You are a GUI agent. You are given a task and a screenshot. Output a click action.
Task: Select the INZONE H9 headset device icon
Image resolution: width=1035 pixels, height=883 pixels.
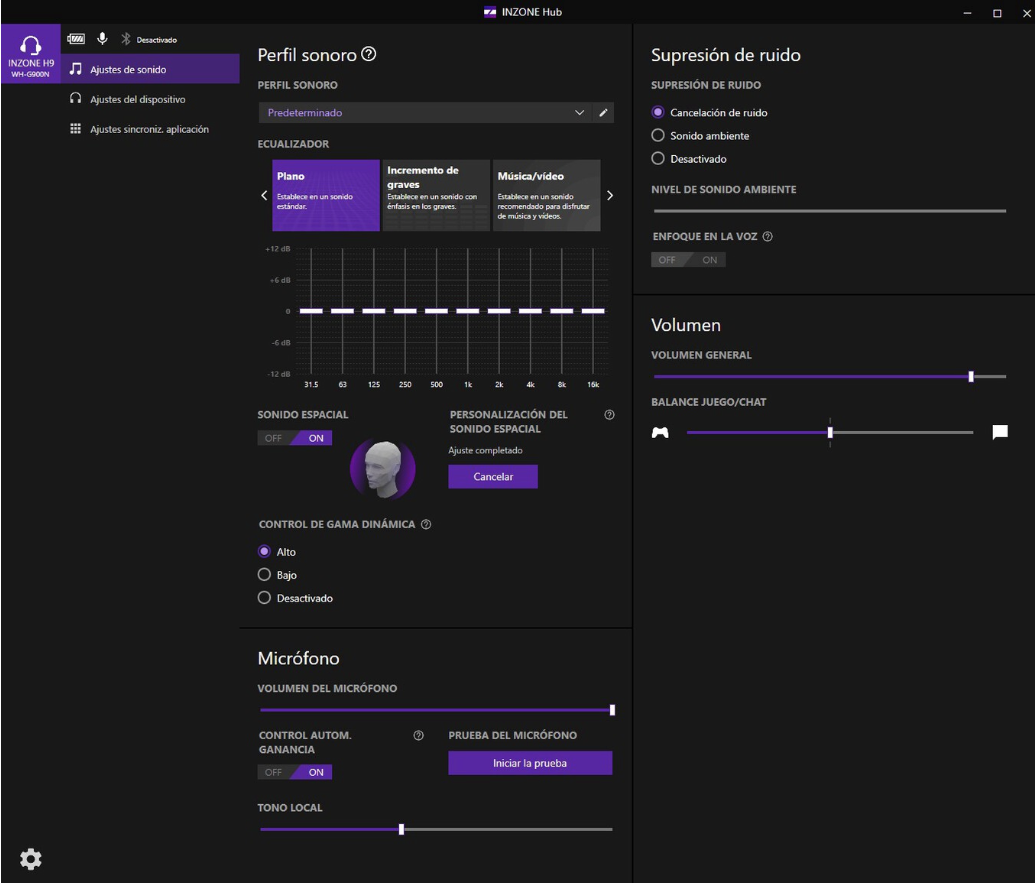click(x=30, y=54)
